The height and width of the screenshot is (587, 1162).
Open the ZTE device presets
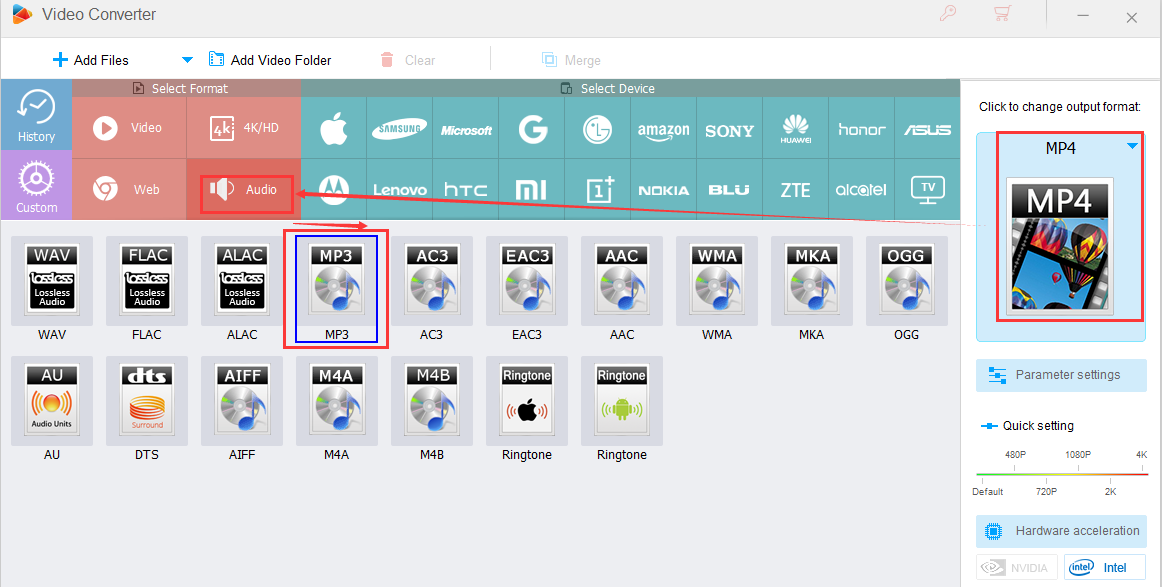click(x=795, y=190)
